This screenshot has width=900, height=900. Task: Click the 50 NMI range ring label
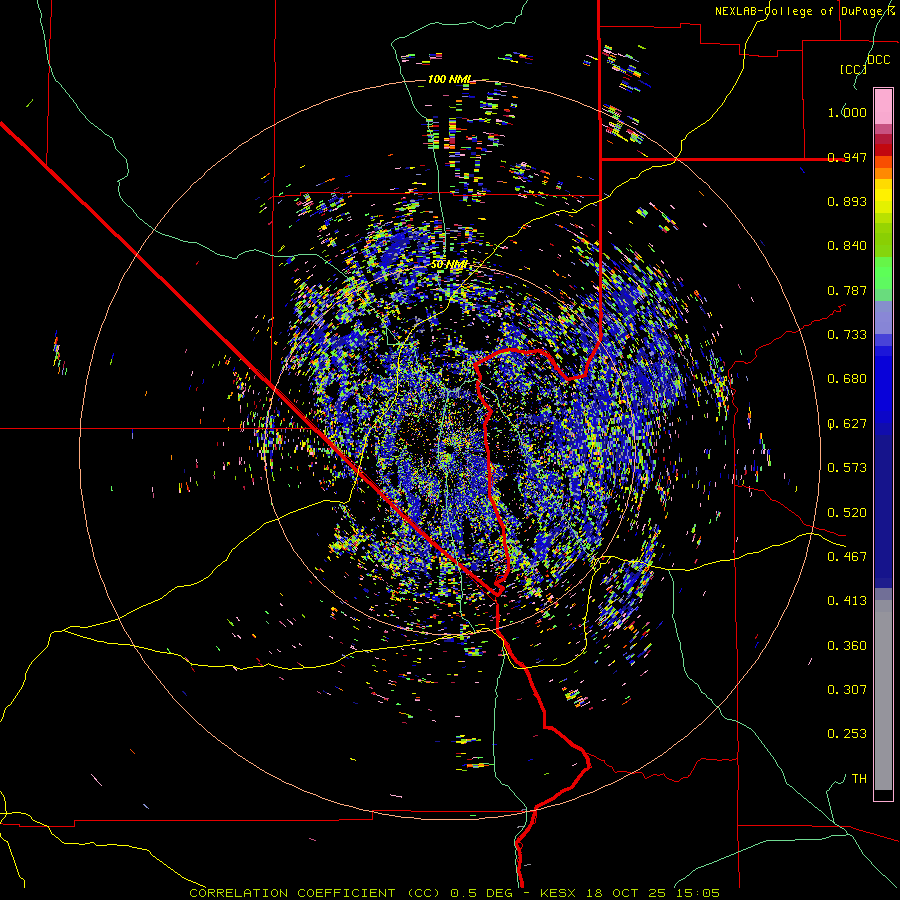point(449,265)
